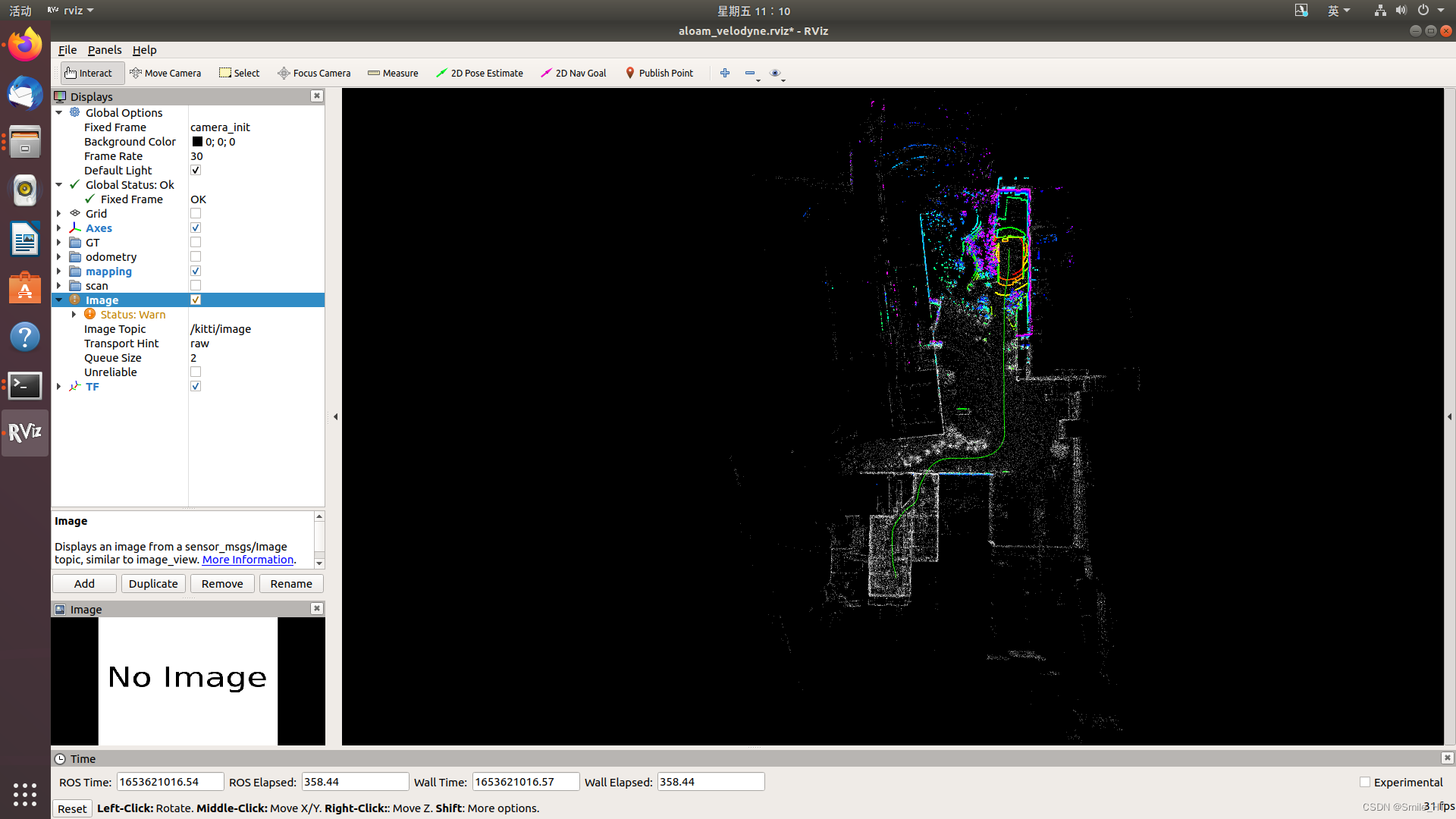Open the toolbar eye options icon
This screenshot has height=819, width=1456.
(775, 74)
